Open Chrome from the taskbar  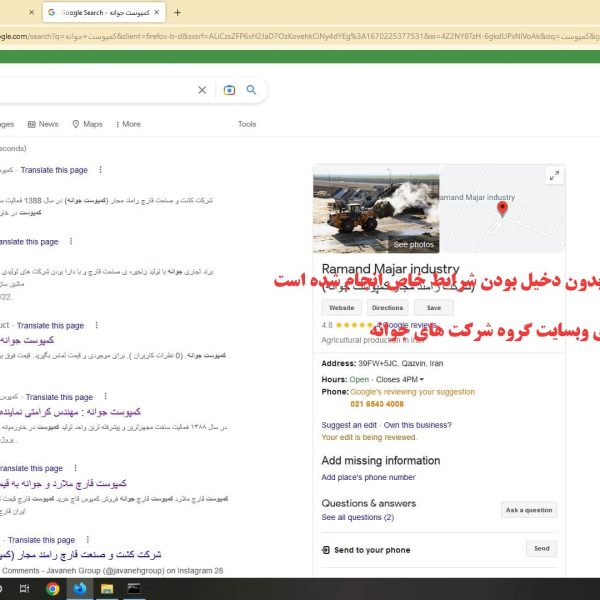coord(52,589)
